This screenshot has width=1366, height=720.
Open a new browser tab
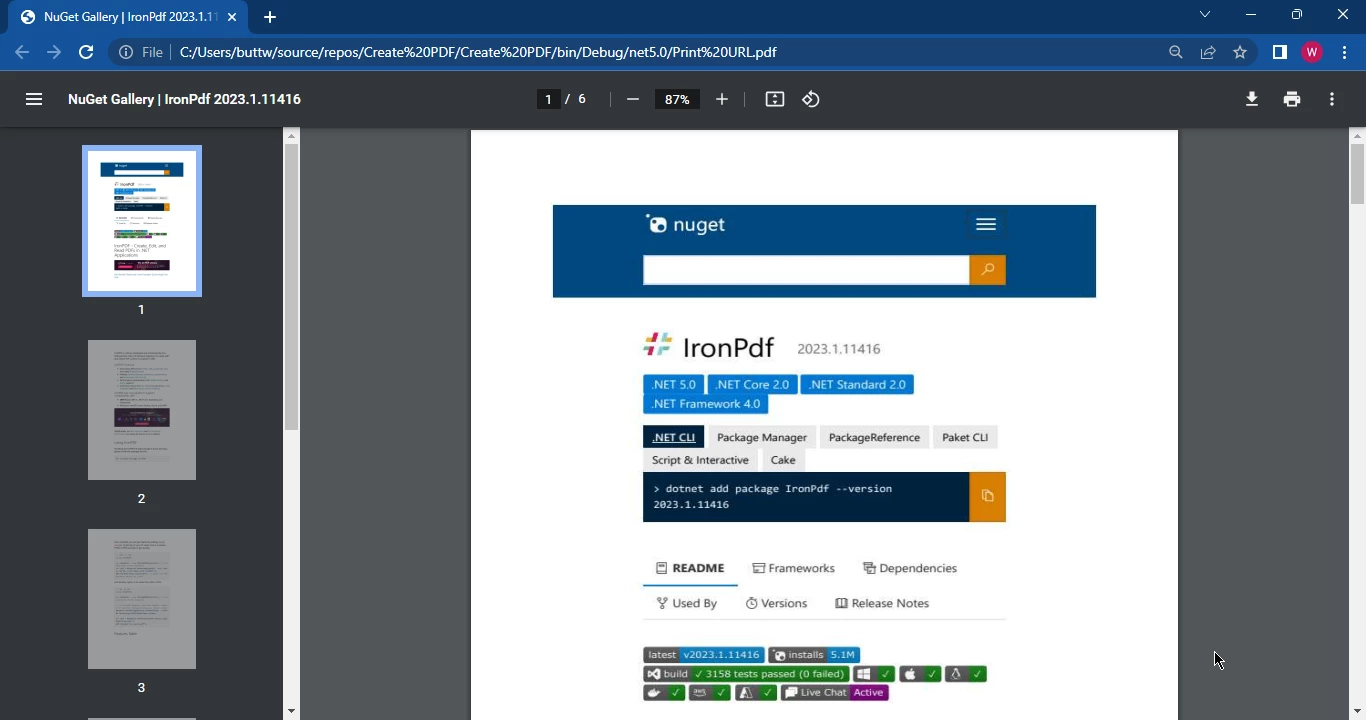(x=270, y=17)
